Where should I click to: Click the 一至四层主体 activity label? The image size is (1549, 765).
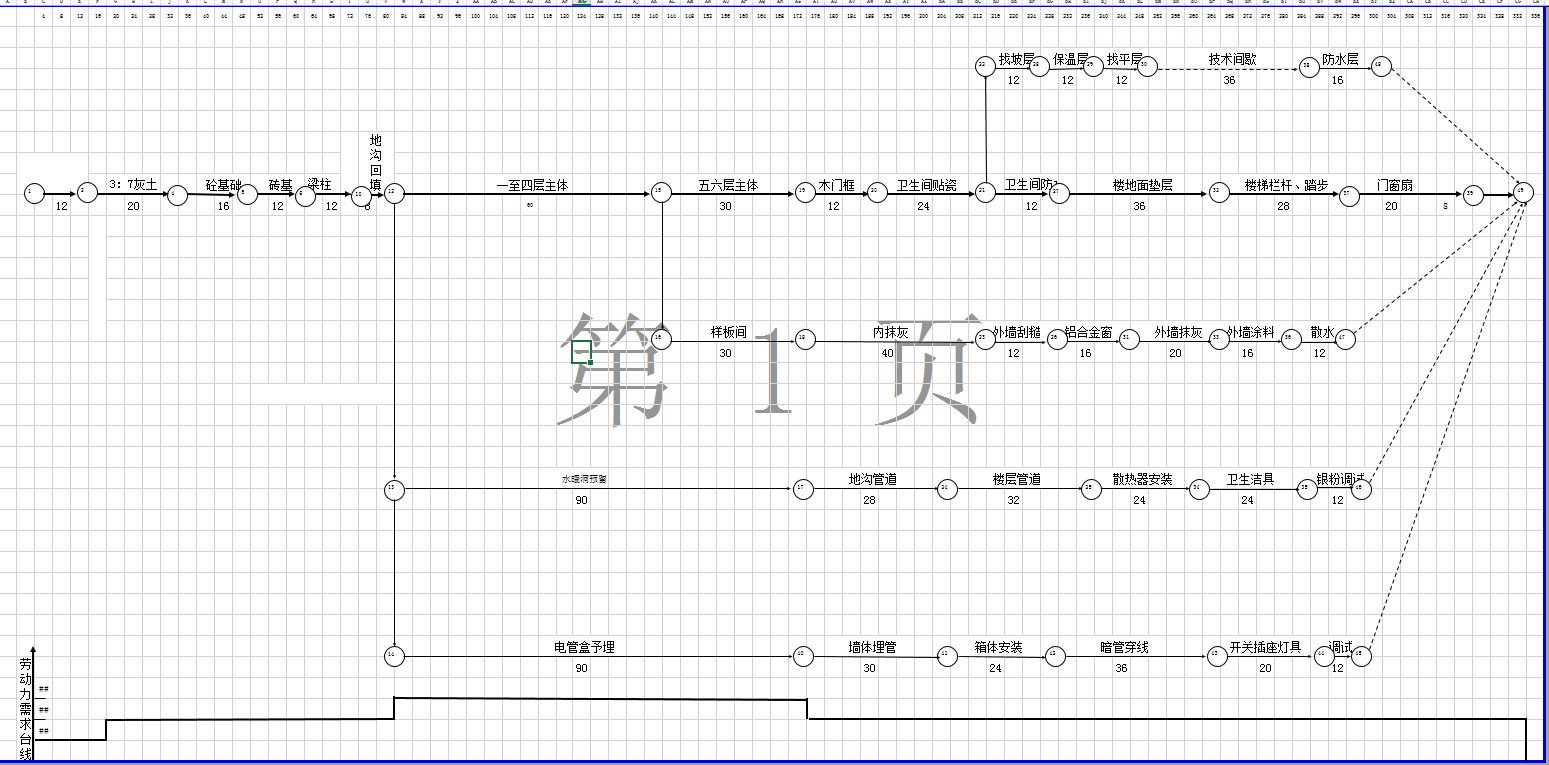tap(532, 186)
